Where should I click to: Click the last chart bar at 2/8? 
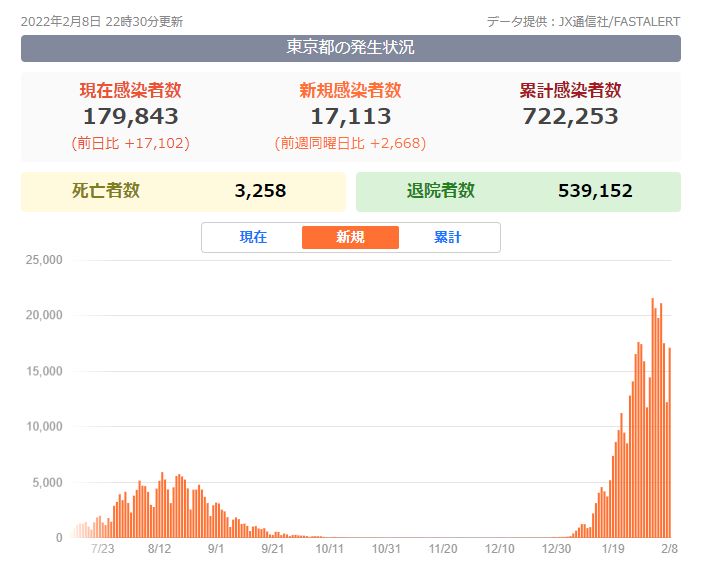click(x=670, y=443)
